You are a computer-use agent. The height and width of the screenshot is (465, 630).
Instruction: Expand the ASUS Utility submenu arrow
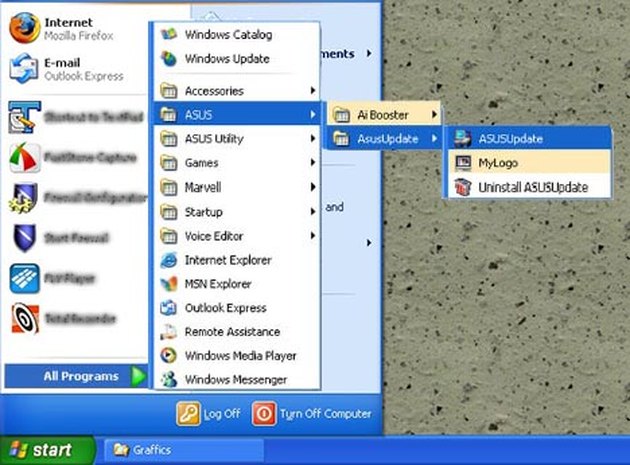313,139
